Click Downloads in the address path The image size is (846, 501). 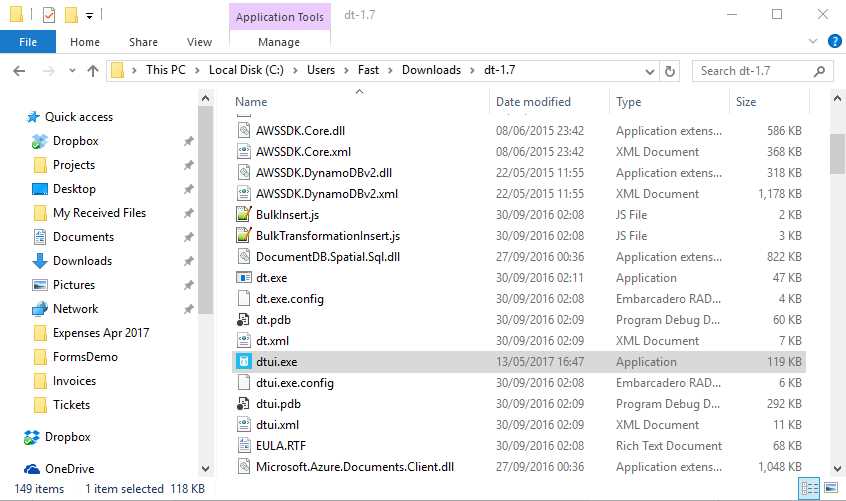431,70
